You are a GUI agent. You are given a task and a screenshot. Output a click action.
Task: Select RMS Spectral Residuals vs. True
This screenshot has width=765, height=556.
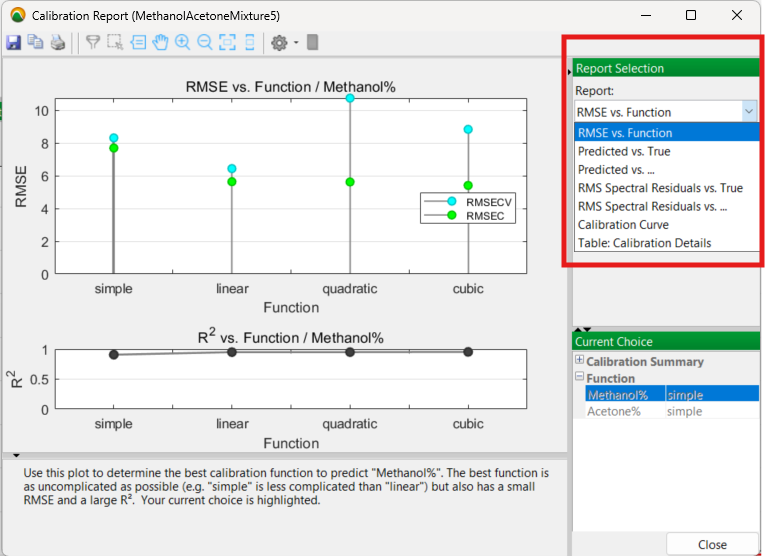[x=660, y=188]
